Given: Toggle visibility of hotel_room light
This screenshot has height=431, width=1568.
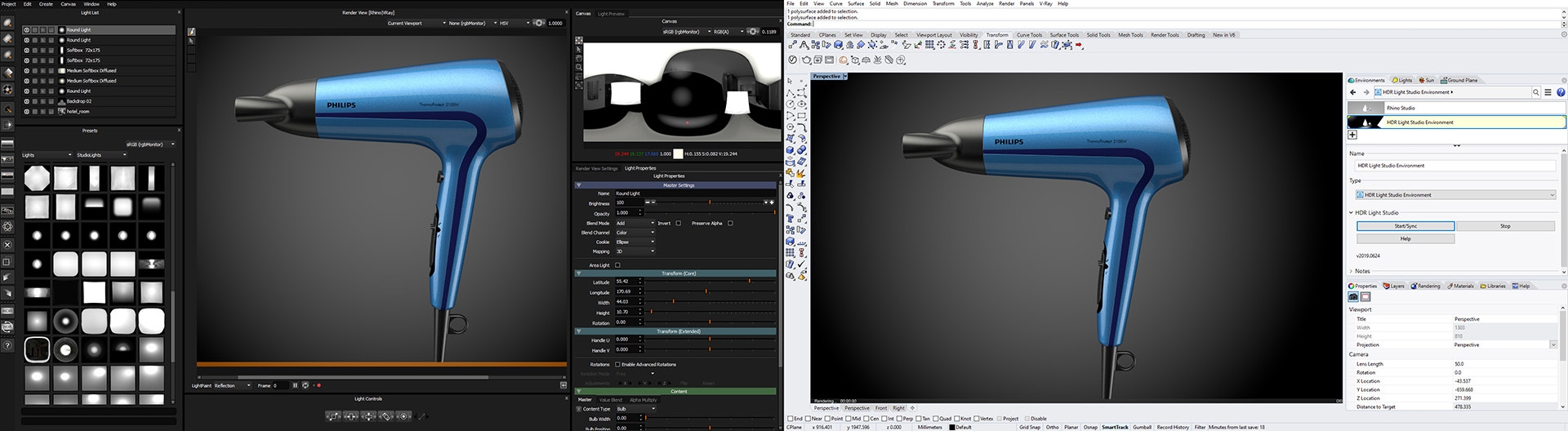Looking at the screenshot, I should [27, 111].
